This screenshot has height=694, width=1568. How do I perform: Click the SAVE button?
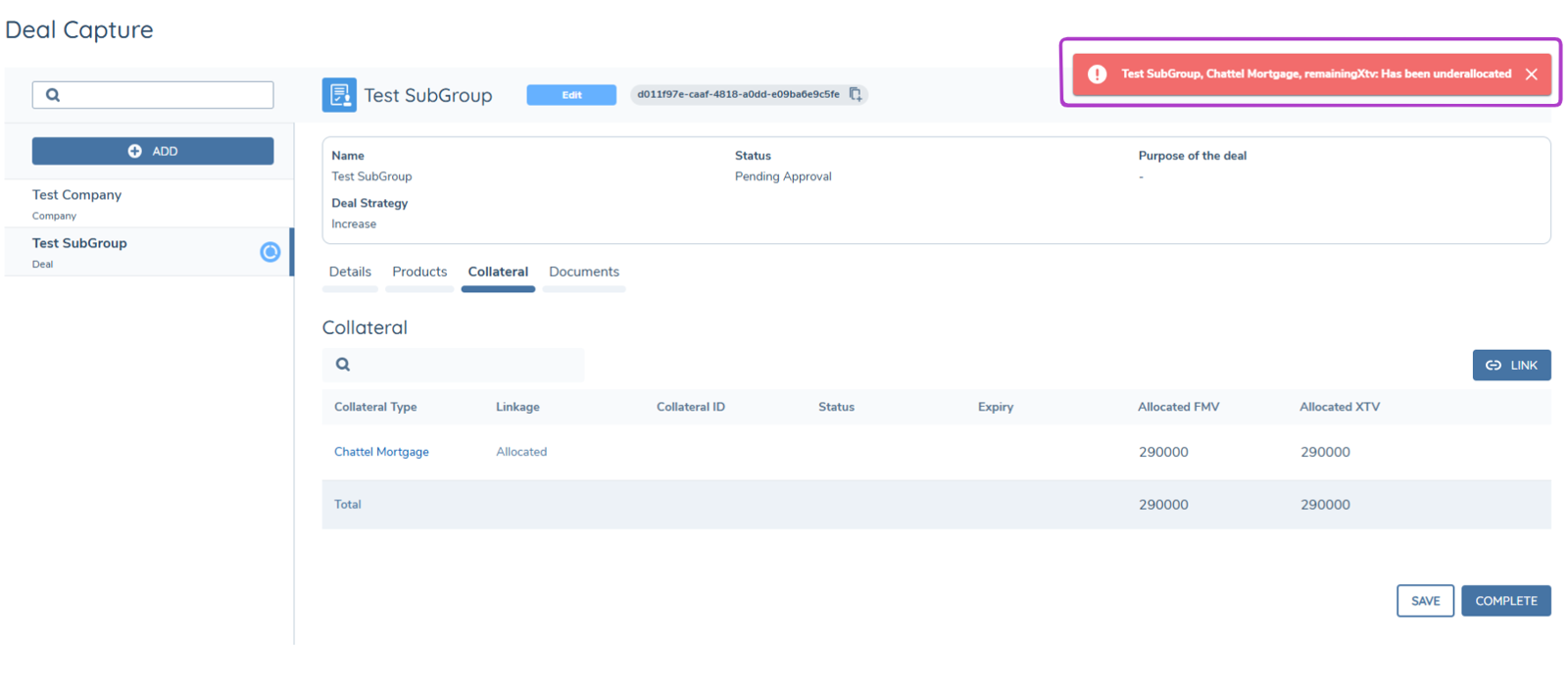[1424, 601]
